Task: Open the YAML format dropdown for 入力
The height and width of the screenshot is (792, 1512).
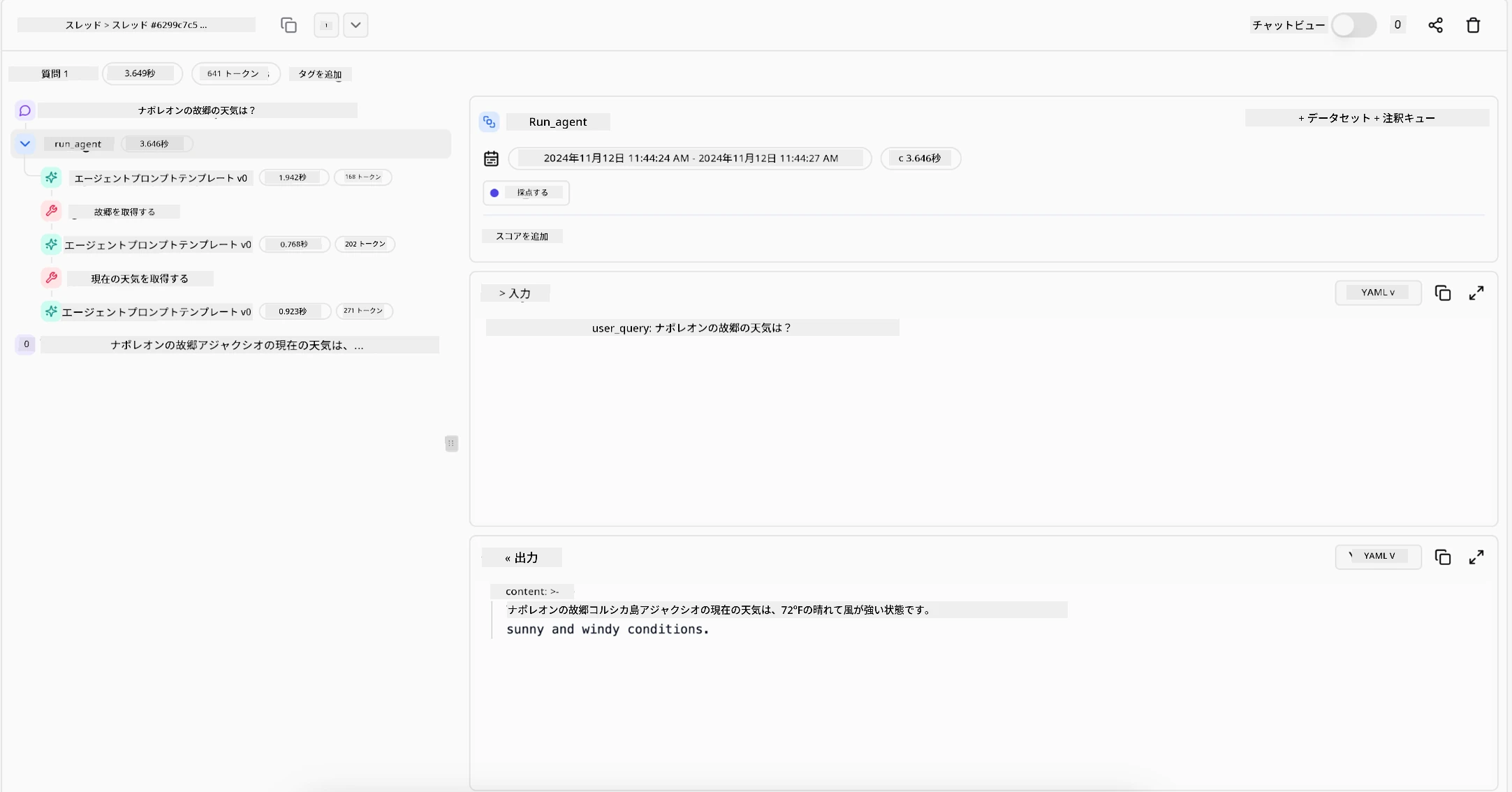Action: 1377,293
